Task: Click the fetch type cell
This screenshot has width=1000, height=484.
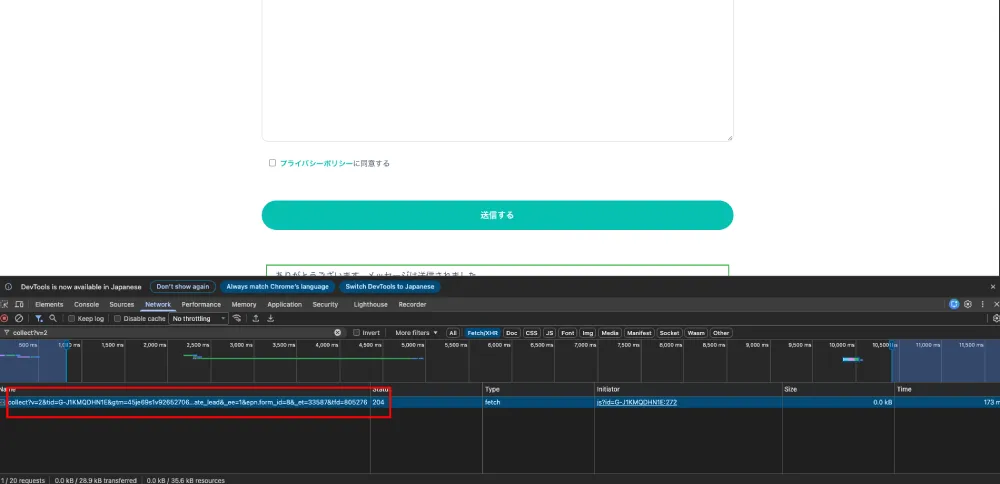Action: point(538,402)
